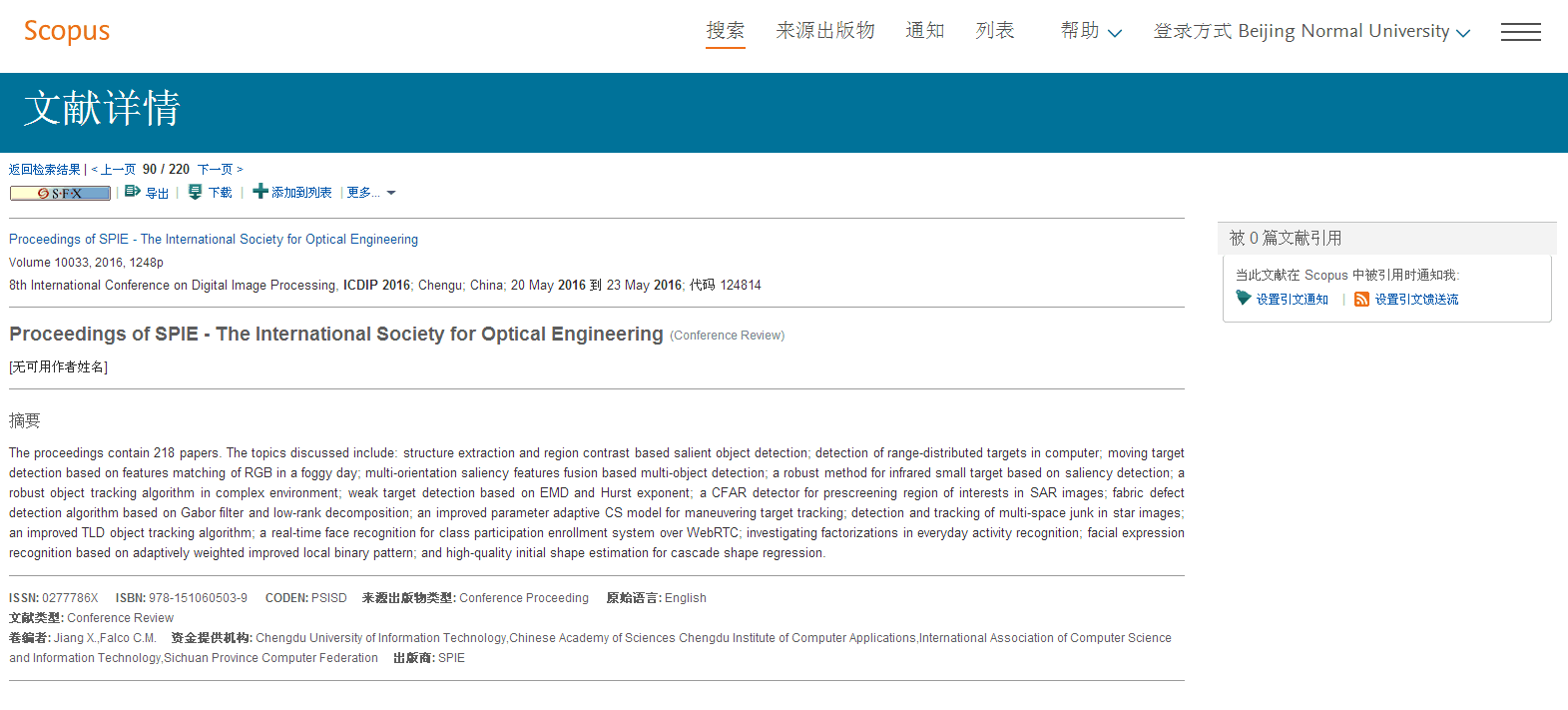
Task: Click the 下载 link
Action: click(221, 193)
